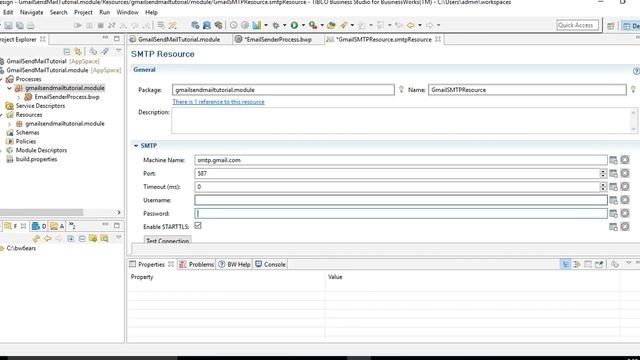Click clear binding icon for Port

[625, 173]
